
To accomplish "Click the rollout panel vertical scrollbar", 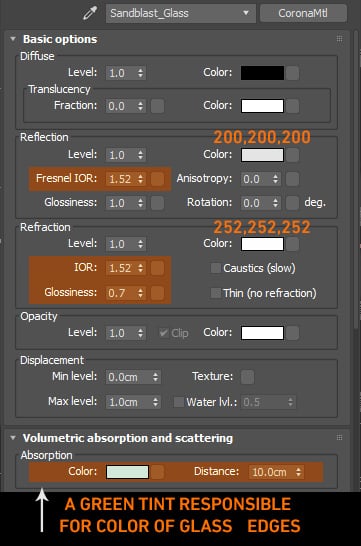I will pyautogui.click(x=356, y=179).
